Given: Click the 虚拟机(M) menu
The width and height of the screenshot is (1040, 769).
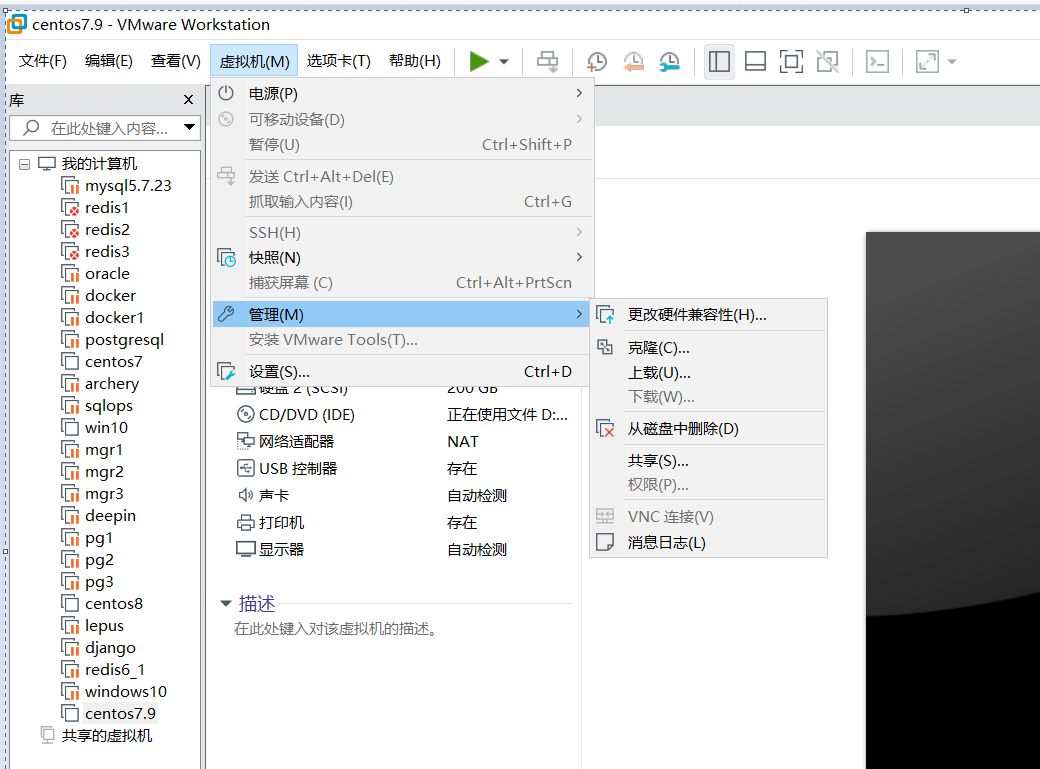Looking at the screenshot, I should (x=254, y=61).
